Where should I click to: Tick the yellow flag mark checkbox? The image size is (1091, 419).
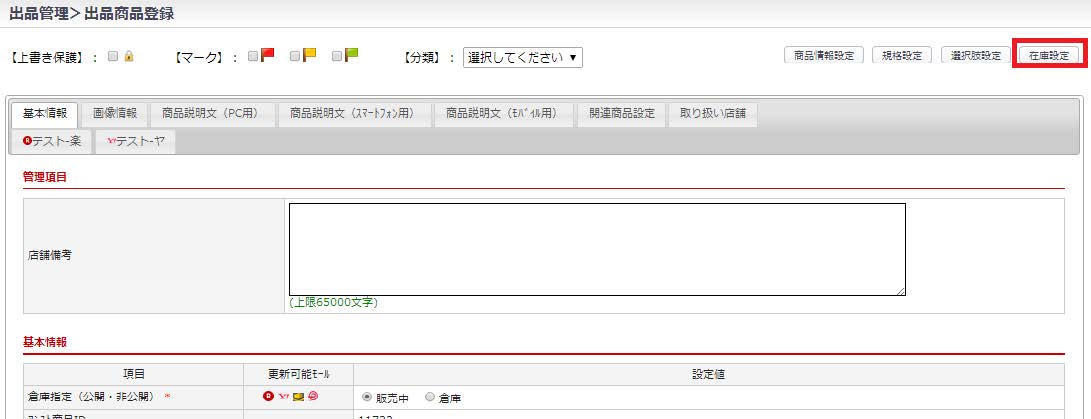tap(295, 56)
